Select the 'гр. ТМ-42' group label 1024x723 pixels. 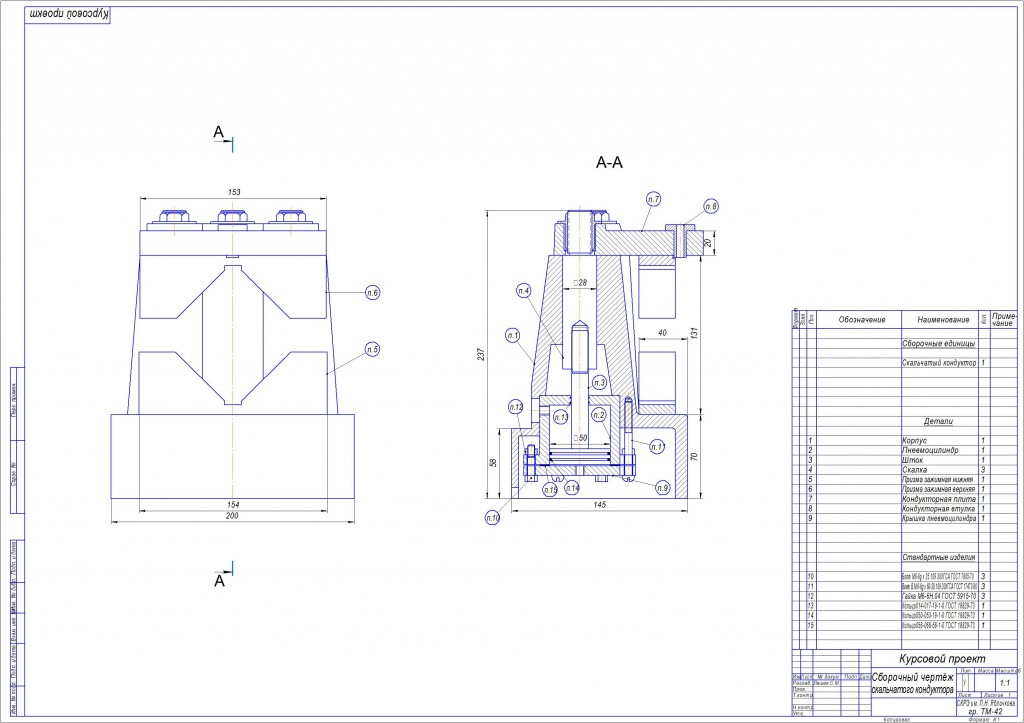tap(985, 711)
